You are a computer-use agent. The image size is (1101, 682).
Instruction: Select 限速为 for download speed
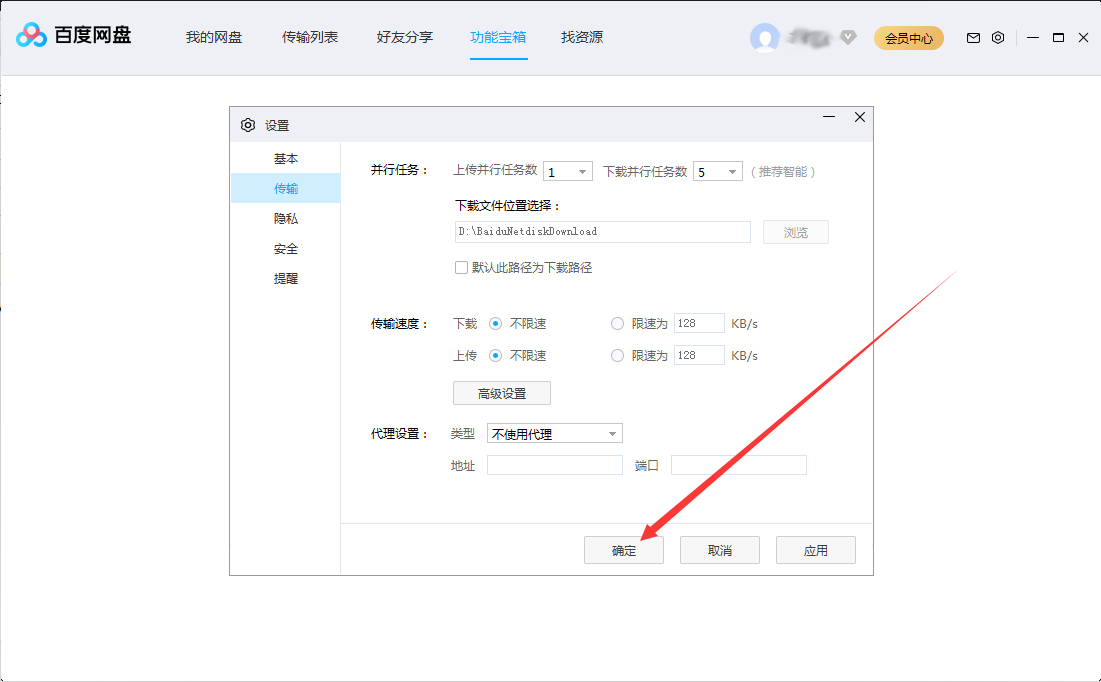pyautogui.click(x=617, y=323)
